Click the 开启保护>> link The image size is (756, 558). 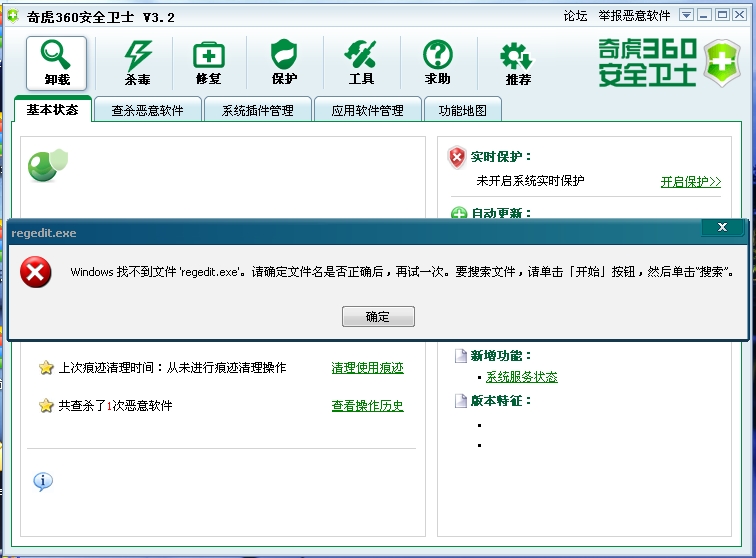pyautogui.click(x=690, y=182)
